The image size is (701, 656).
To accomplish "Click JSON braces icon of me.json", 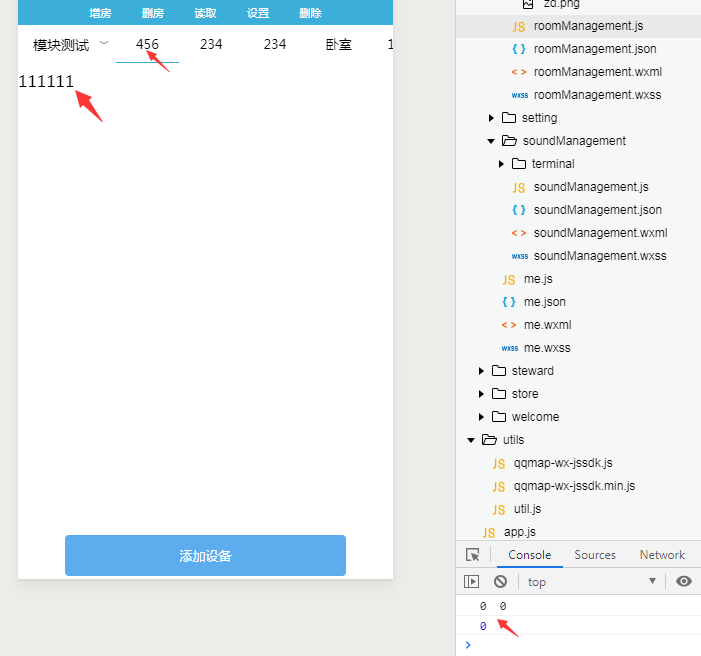I will [x=509, y=302].
